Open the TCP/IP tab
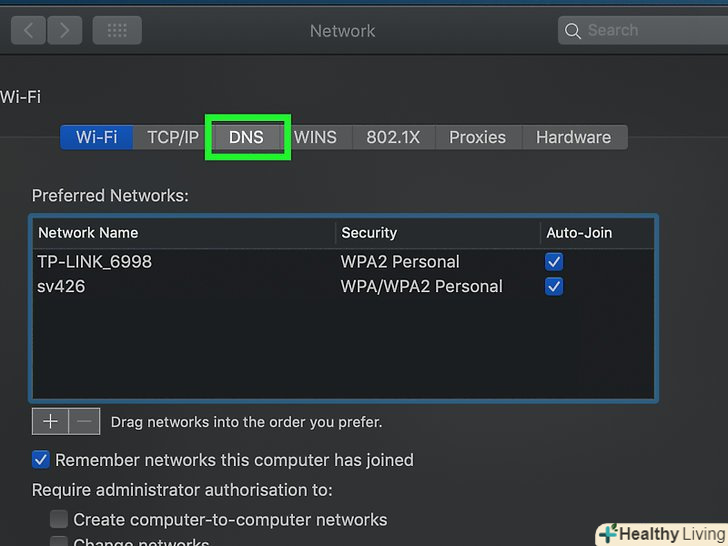 (x=173, y=138)
